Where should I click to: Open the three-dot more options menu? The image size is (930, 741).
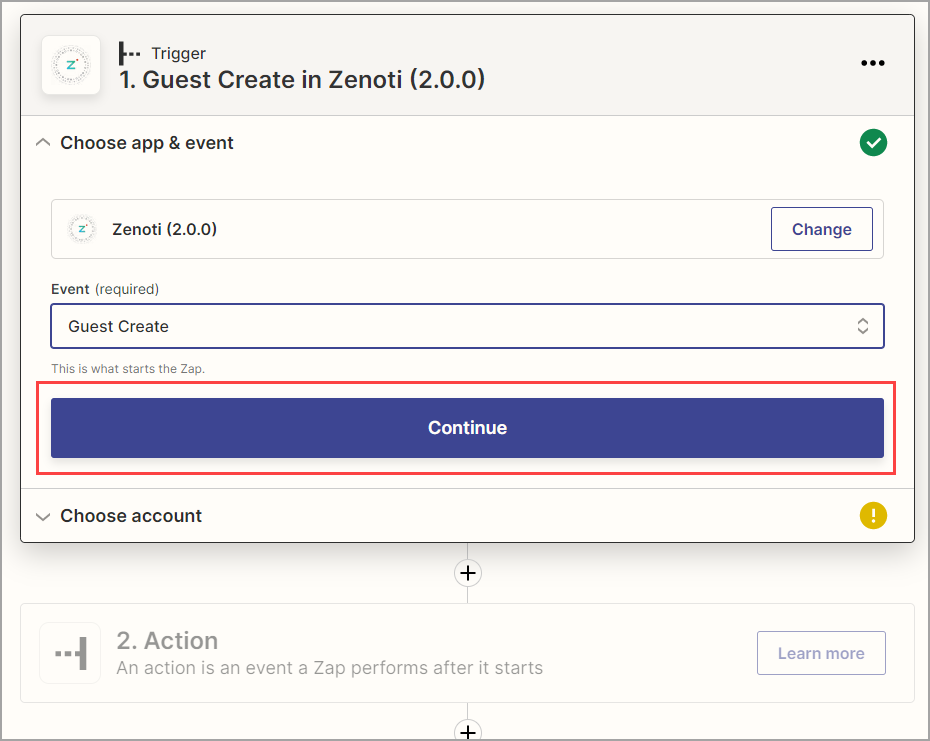[x=872, y=63]
